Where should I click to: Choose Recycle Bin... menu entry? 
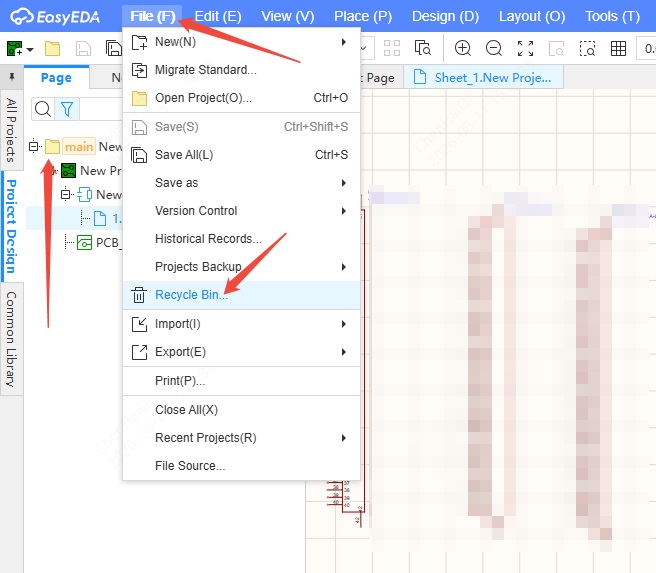[x=241, y=295]
